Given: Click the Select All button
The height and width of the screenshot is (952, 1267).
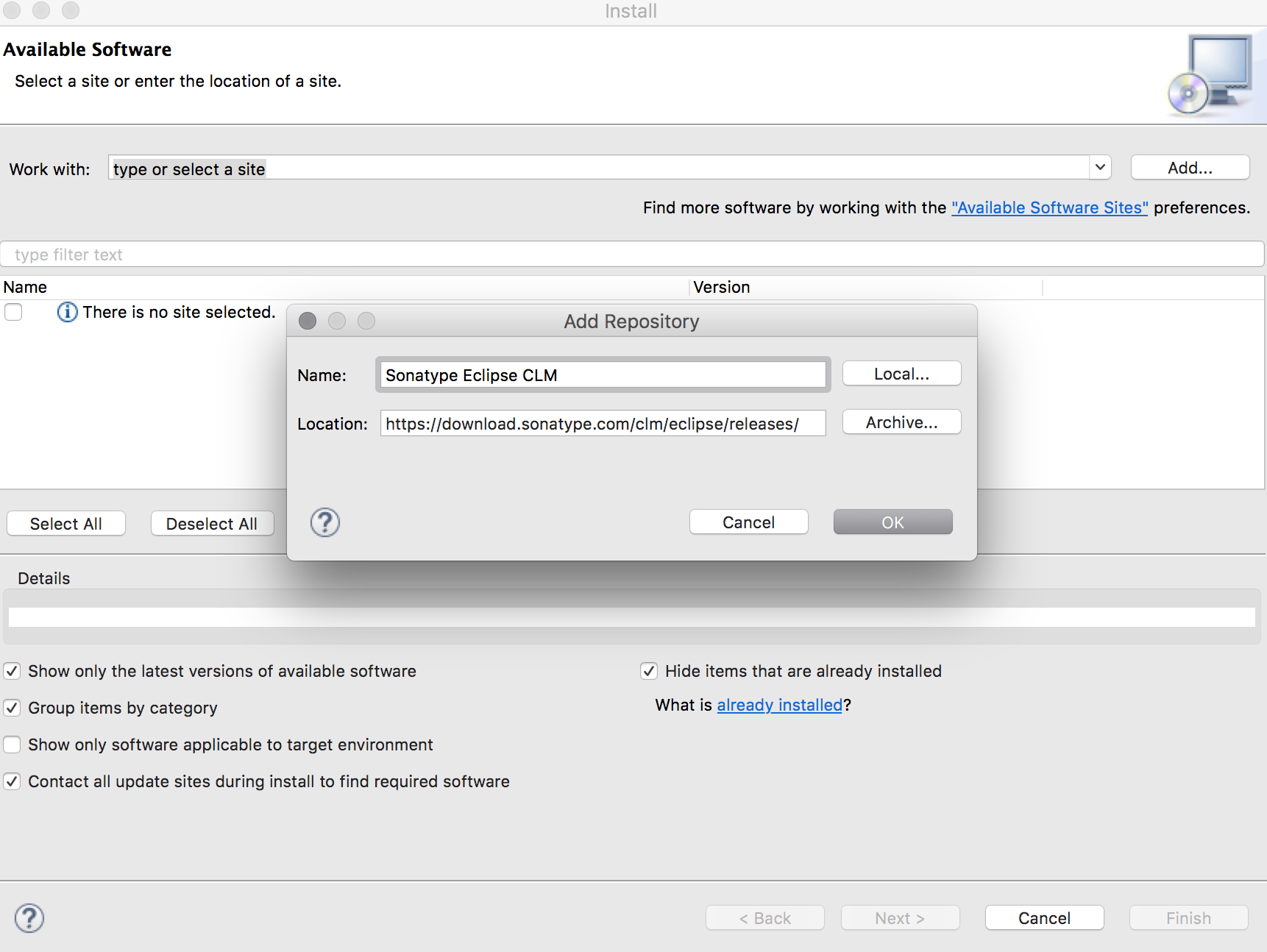Looking at the screenshot, I should [x=66, y=524].
